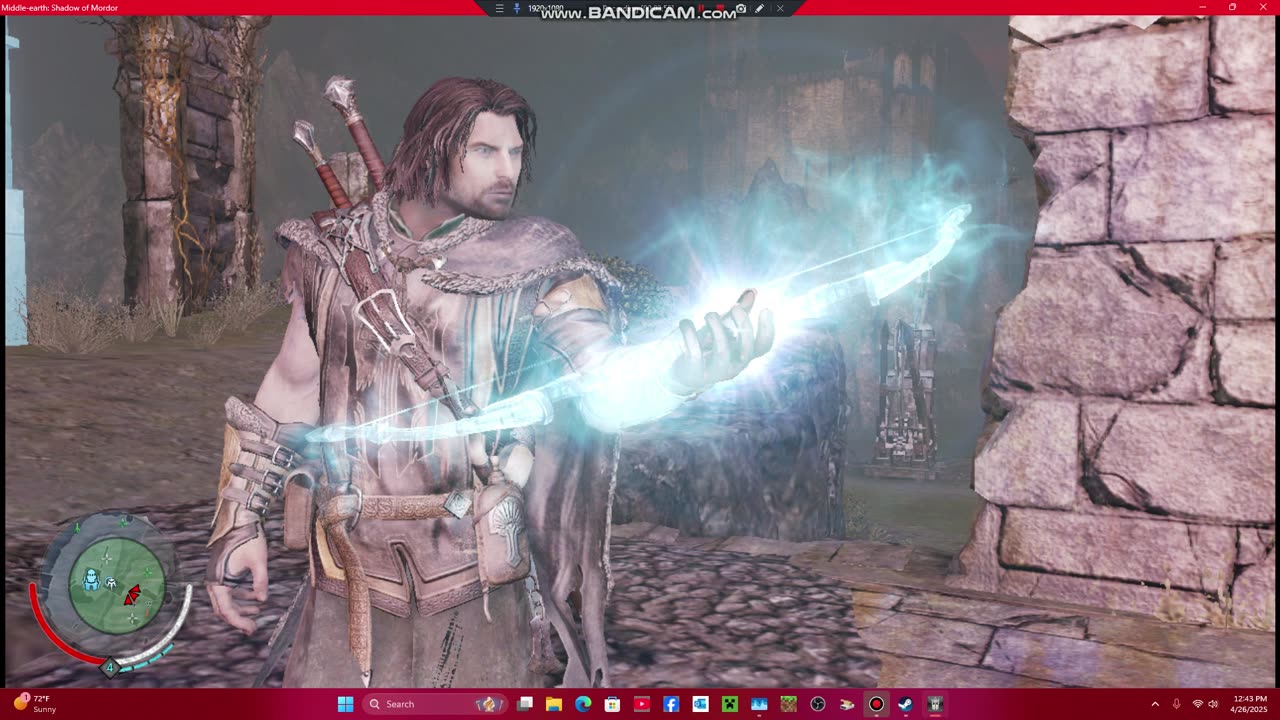Open the Photos app on the taskbar

759,704
